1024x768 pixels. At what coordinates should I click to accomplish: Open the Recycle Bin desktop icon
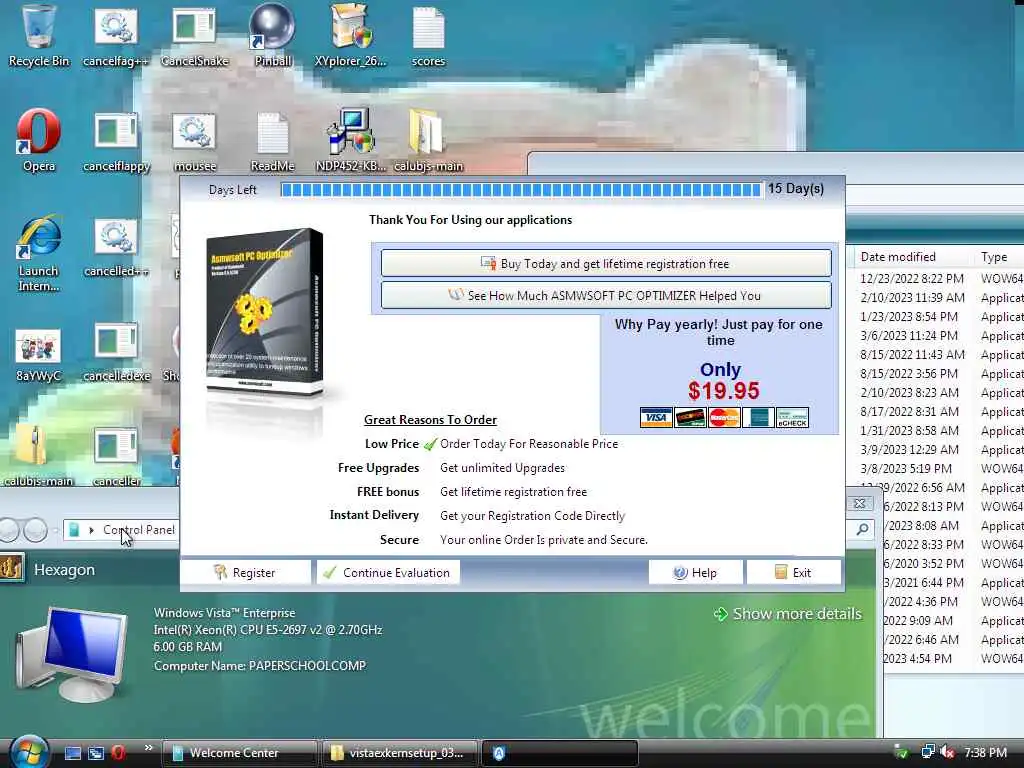(x=38, y=36)
